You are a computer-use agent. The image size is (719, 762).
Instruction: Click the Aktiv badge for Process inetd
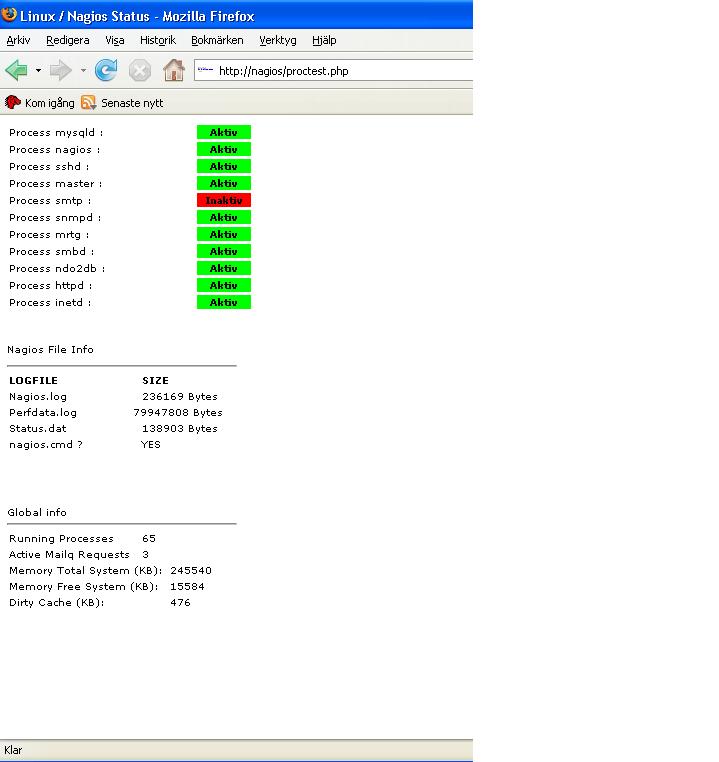223,302
